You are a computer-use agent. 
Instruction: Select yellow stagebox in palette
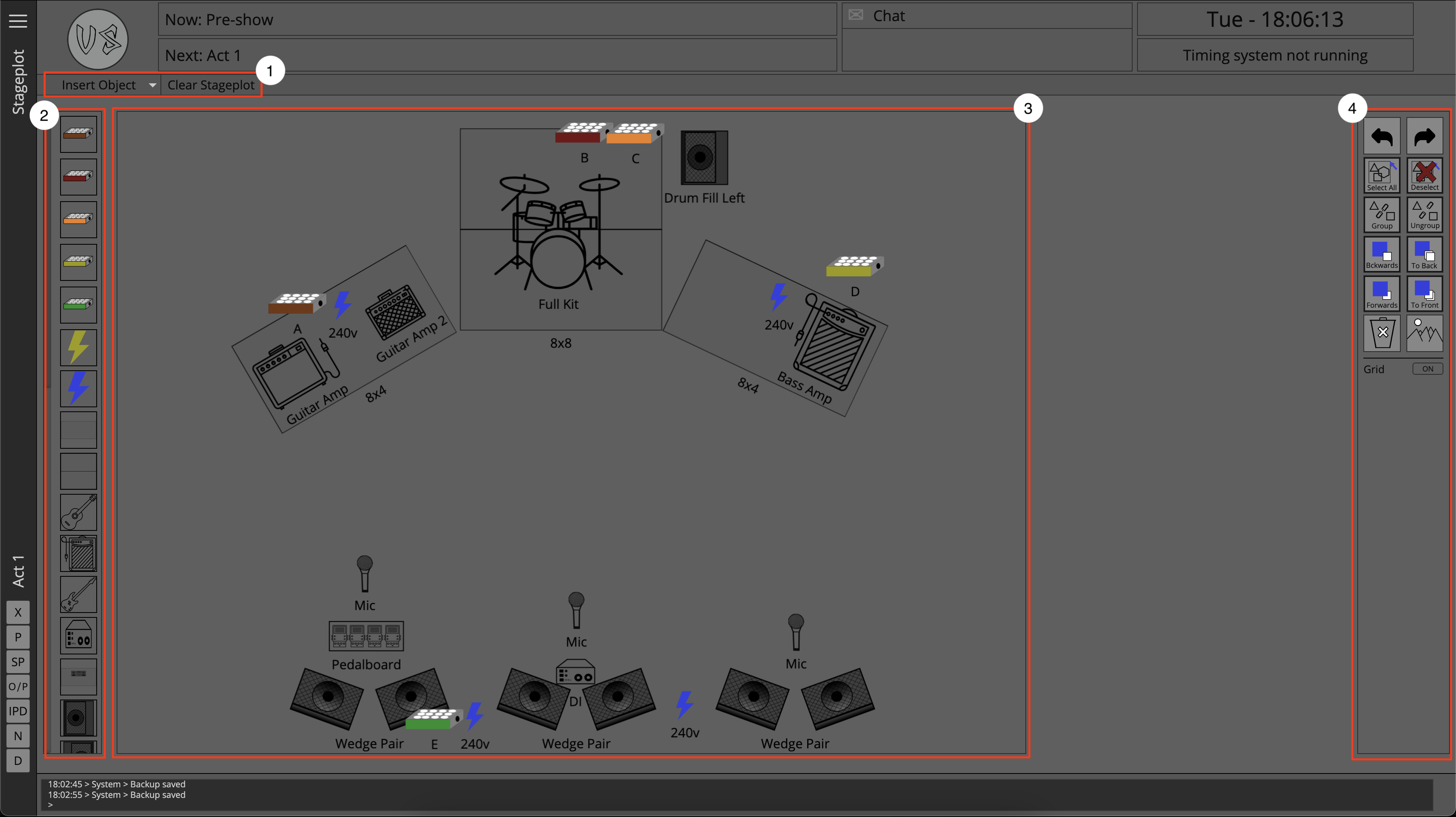click(78, 262)
